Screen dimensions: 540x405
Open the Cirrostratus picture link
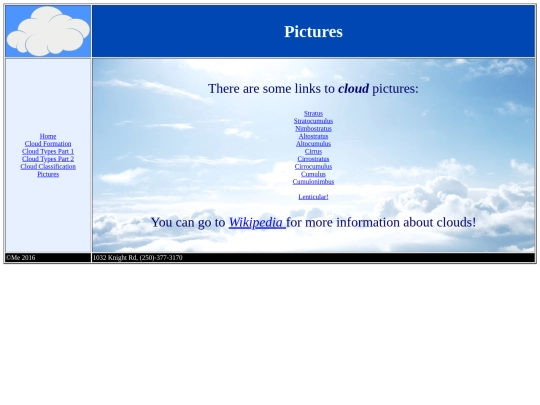(313, 159)
